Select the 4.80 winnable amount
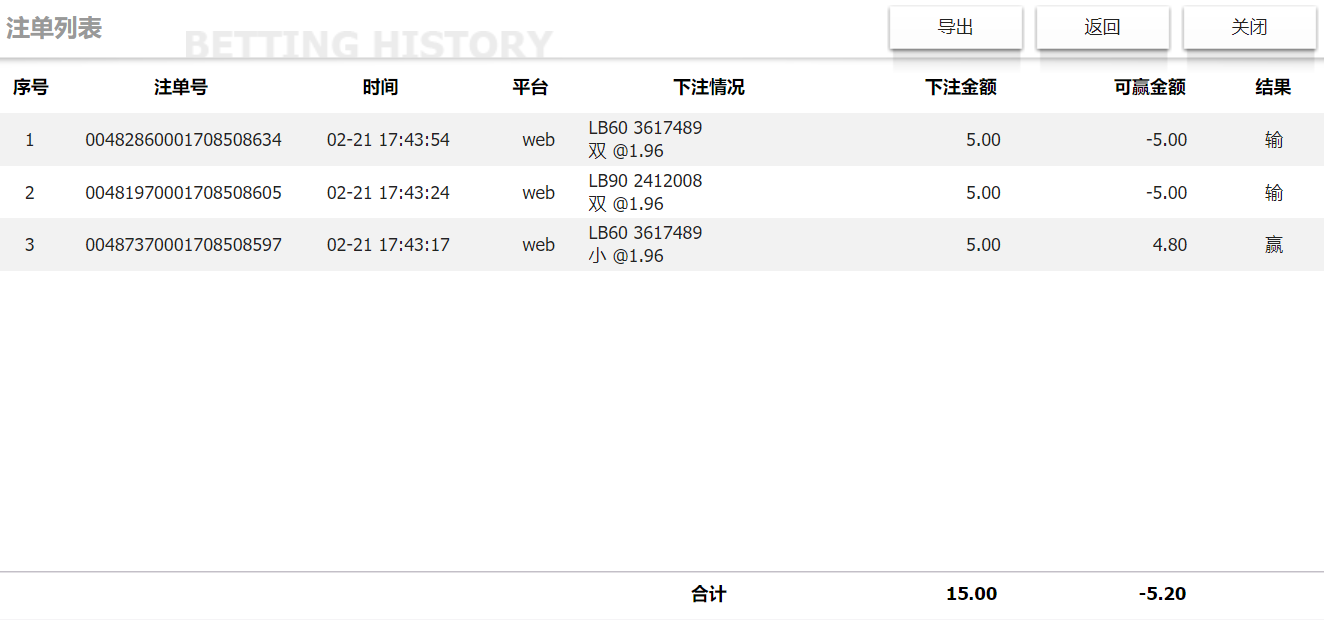Screen dimensions: 1324x620 tap(1170, 245)
